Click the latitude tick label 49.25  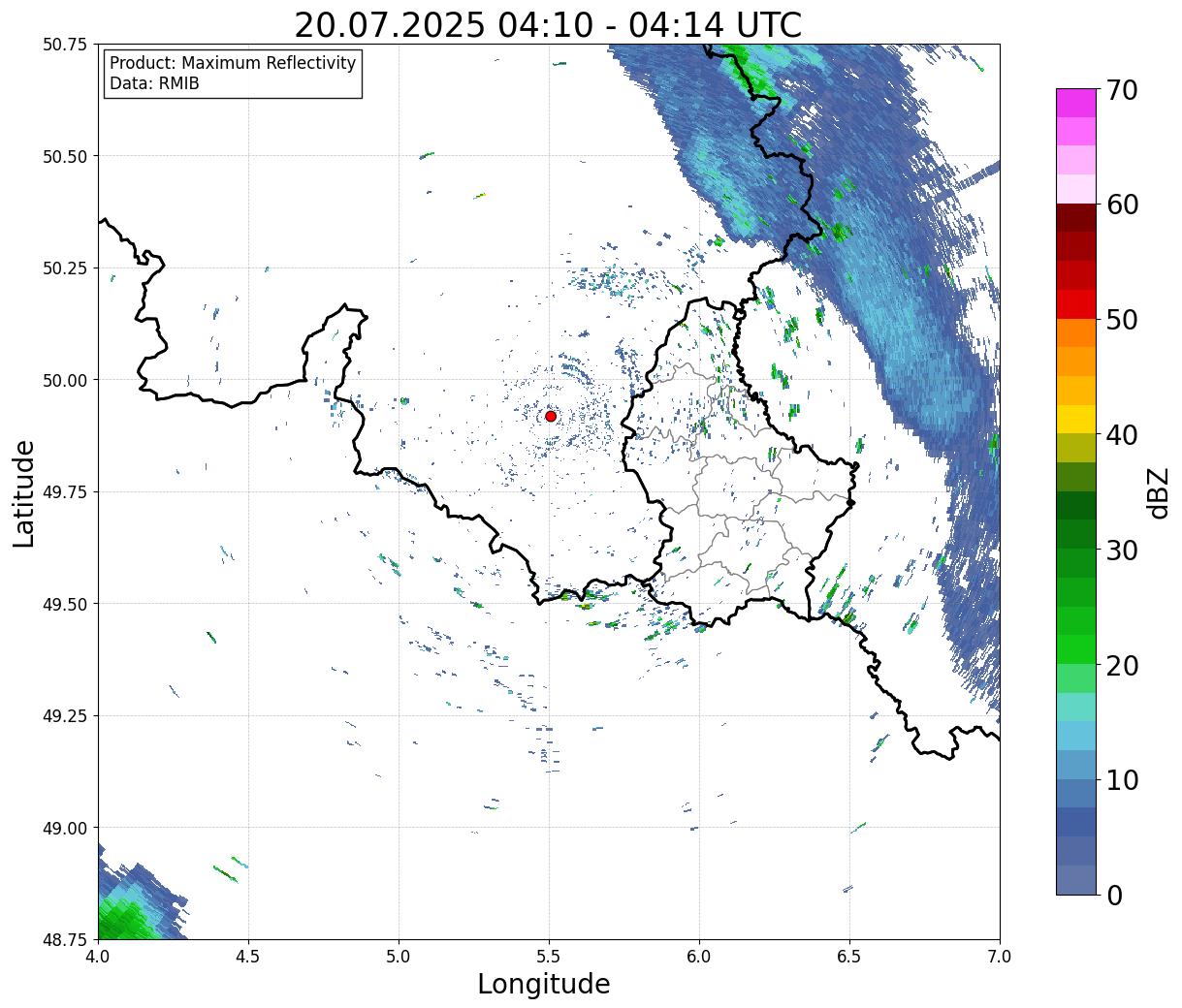tap(65, 715)
